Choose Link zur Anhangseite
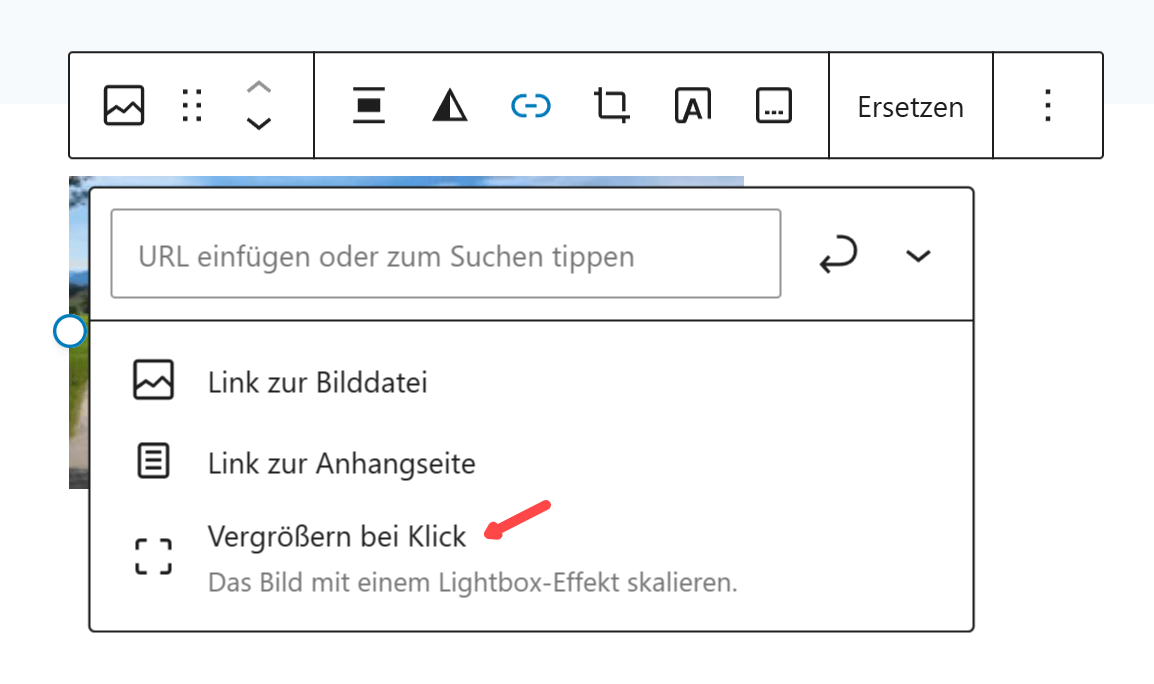Screen dimensions: 1154x684 [x=341, y=463]
